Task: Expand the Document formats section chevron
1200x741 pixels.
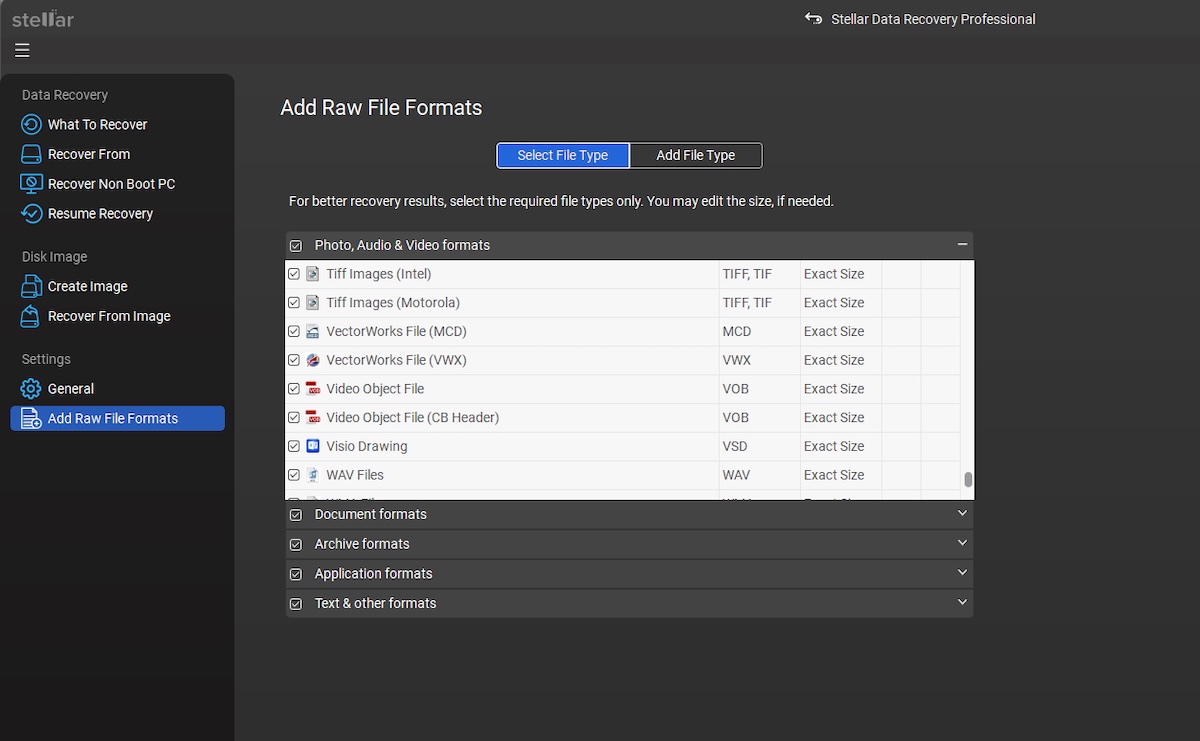Action: pyautogui.click(x=962, y=513)
